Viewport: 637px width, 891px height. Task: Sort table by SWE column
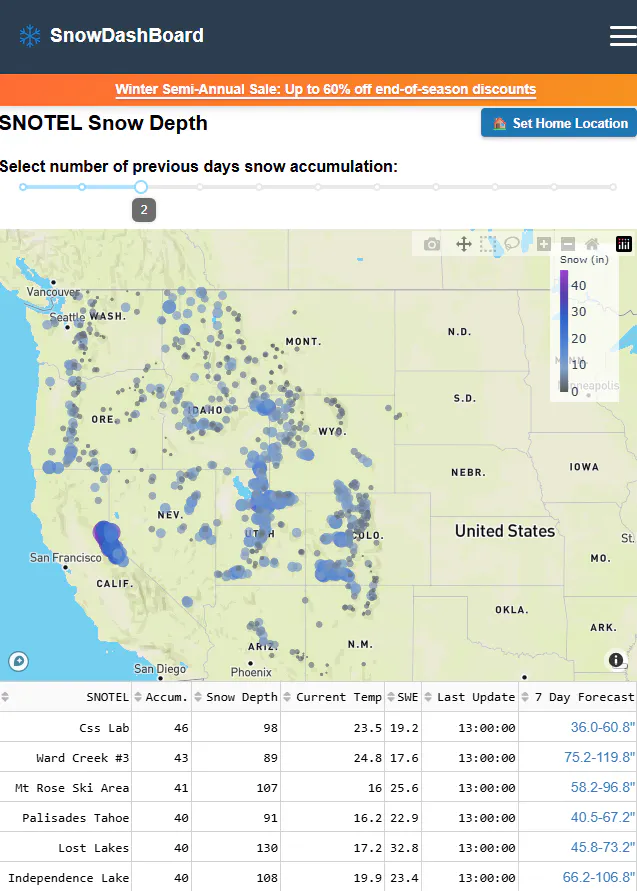[x=391, y=697]
